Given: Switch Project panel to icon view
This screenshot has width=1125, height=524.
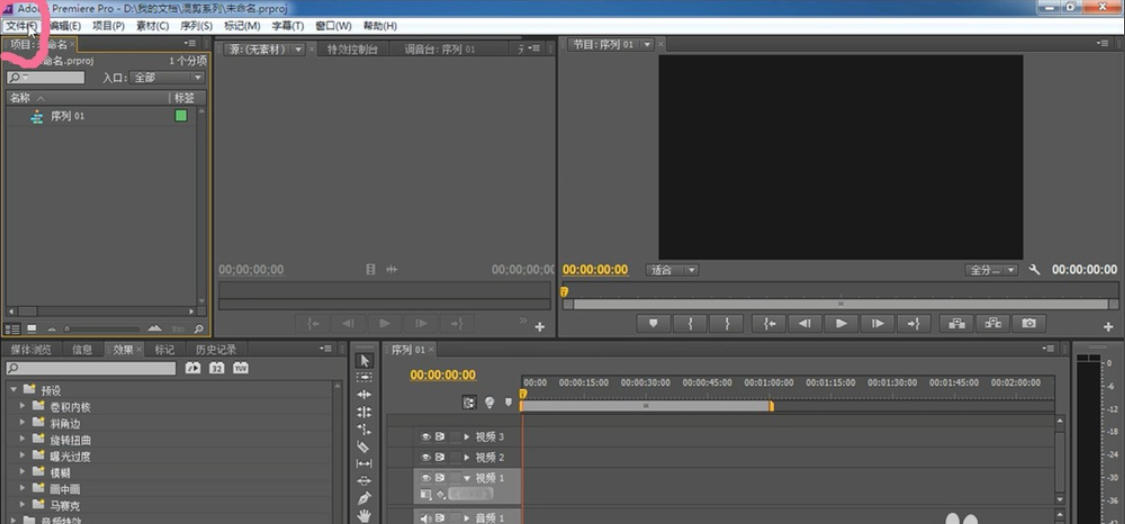Looking at the screenshot, I should coord(32,329).
